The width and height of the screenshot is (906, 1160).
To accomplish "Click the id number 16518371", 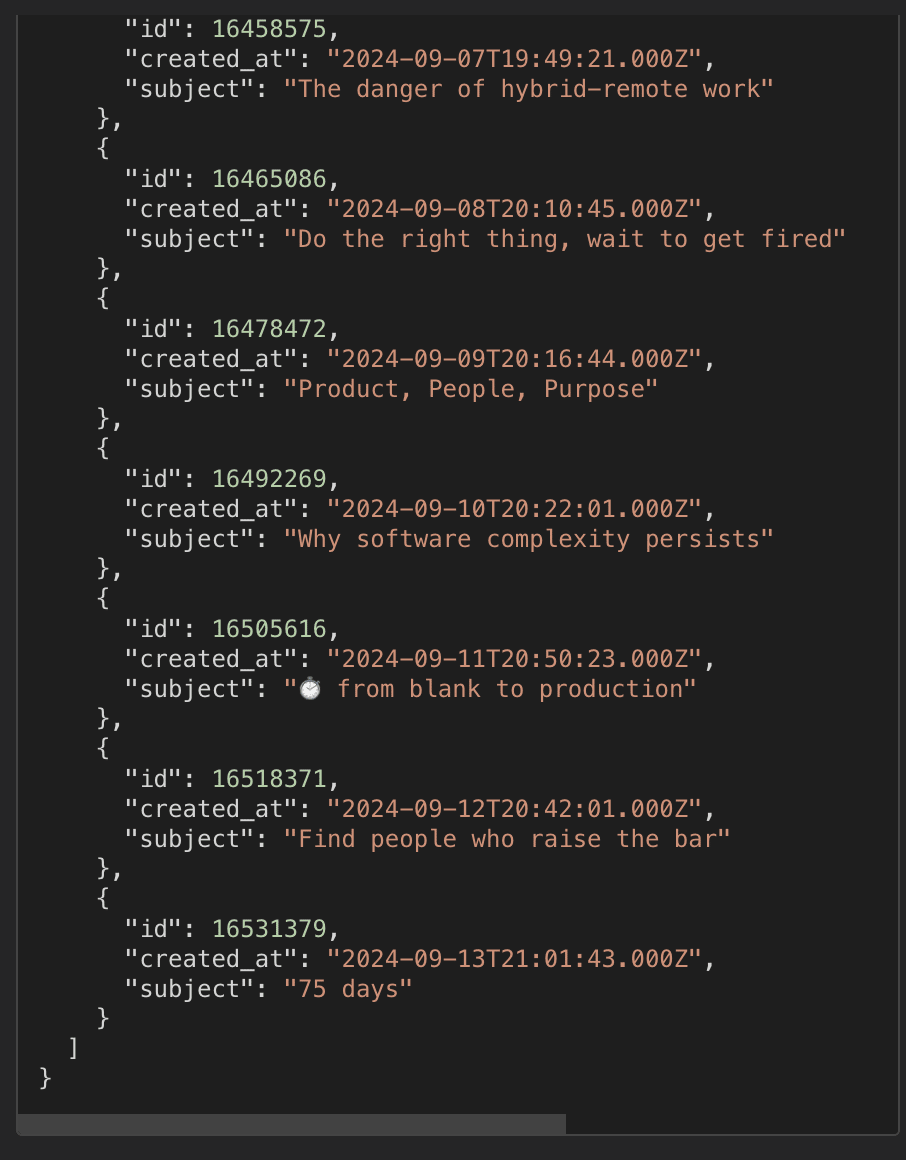I will [x=269, y=779].
